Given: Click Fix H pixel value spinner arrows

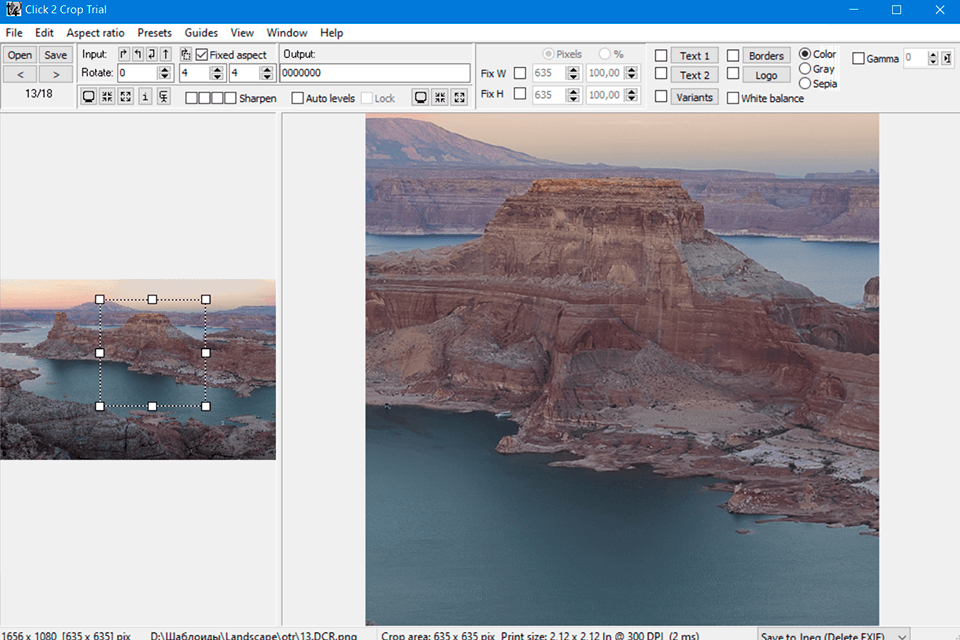Looking at the screenshot, I should (x=573, y=95).
